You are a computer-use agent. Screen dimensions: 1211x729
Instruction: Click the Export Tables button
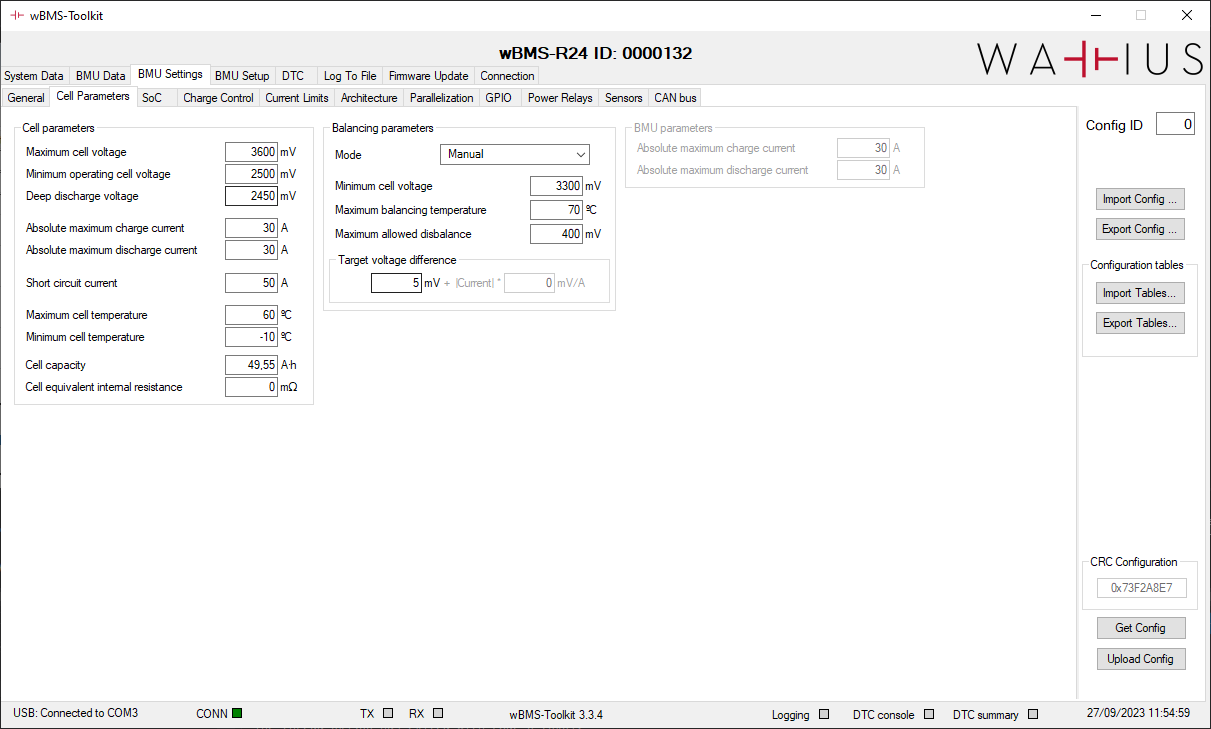[x=1140, y=323]
